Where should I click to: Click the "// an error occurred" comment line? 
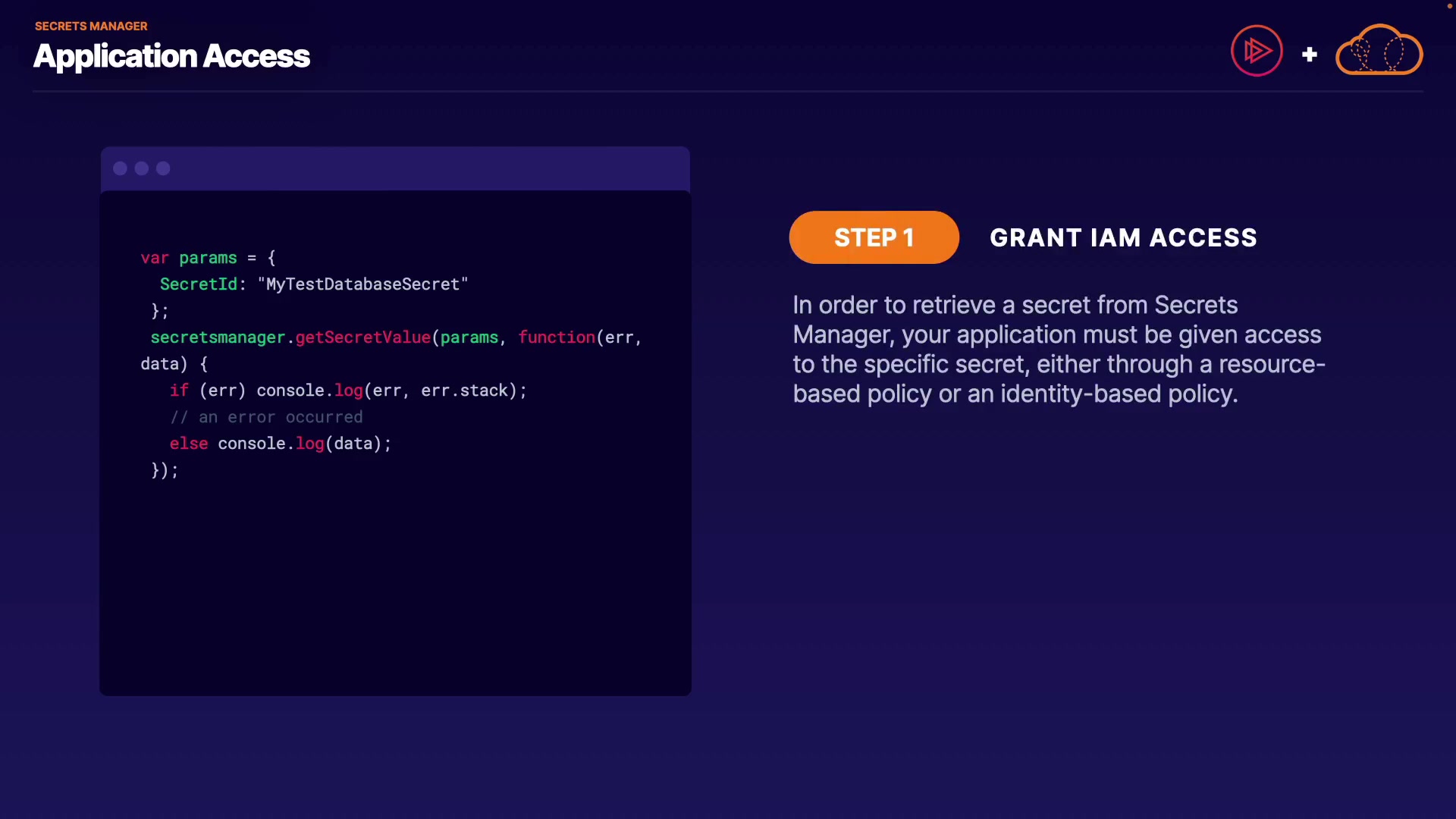(266, 417)
